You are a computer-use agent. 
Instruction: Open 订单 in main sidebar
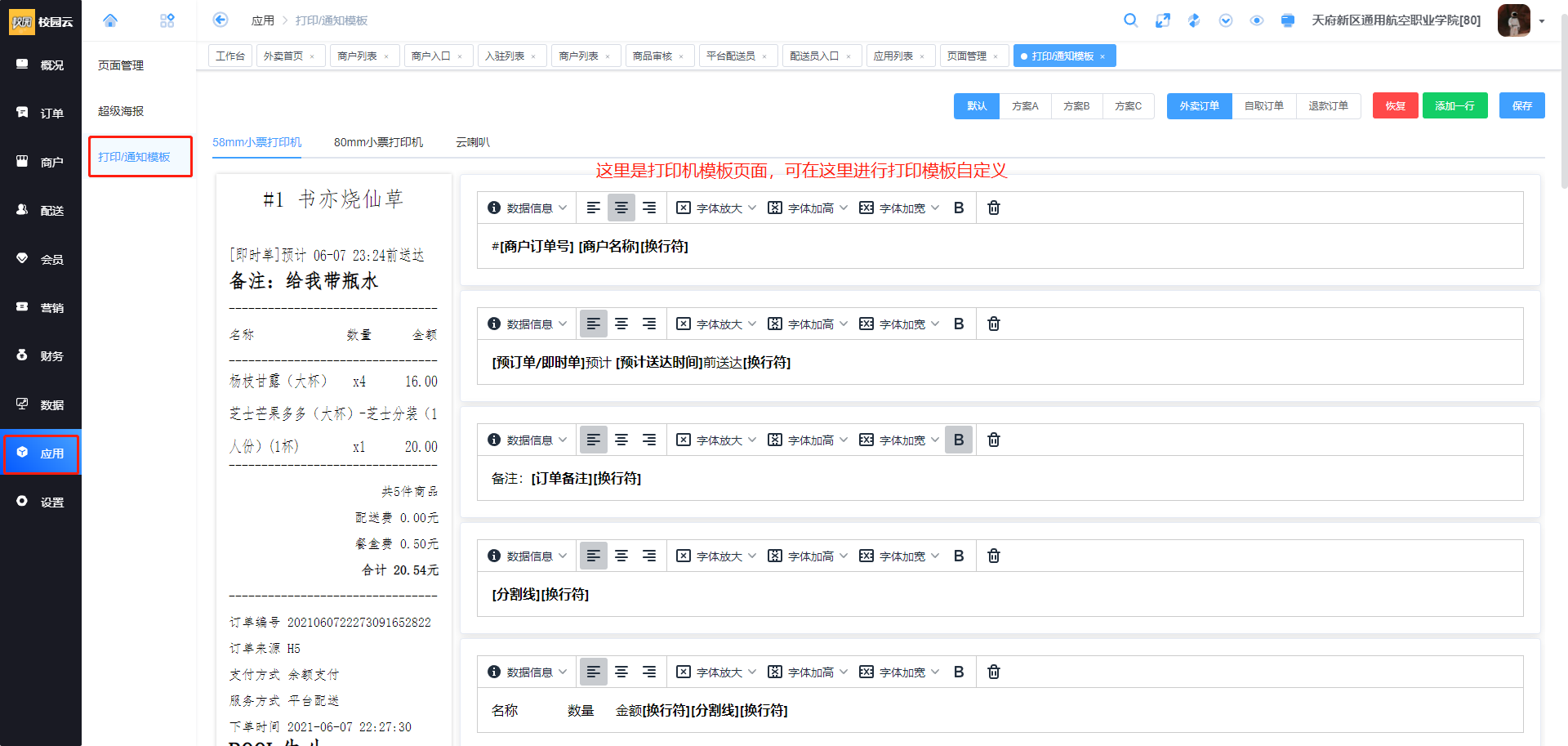[x=41, y=113]
